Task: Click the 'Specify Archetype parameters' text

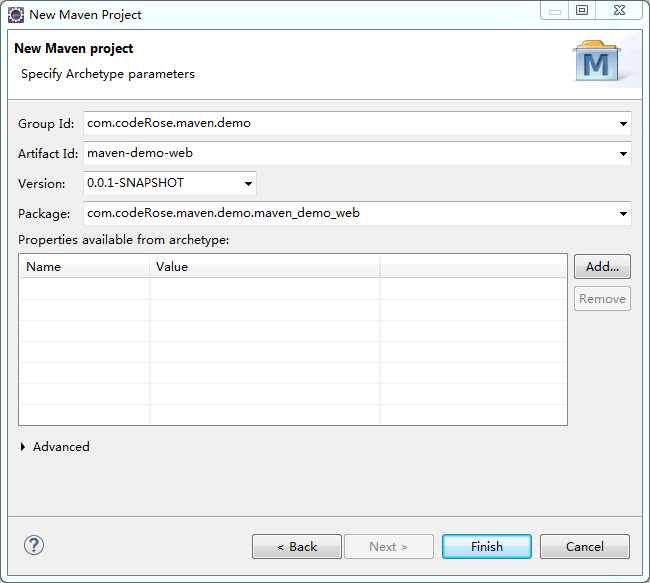Action: pyautogui.click(x=108, y=74)
